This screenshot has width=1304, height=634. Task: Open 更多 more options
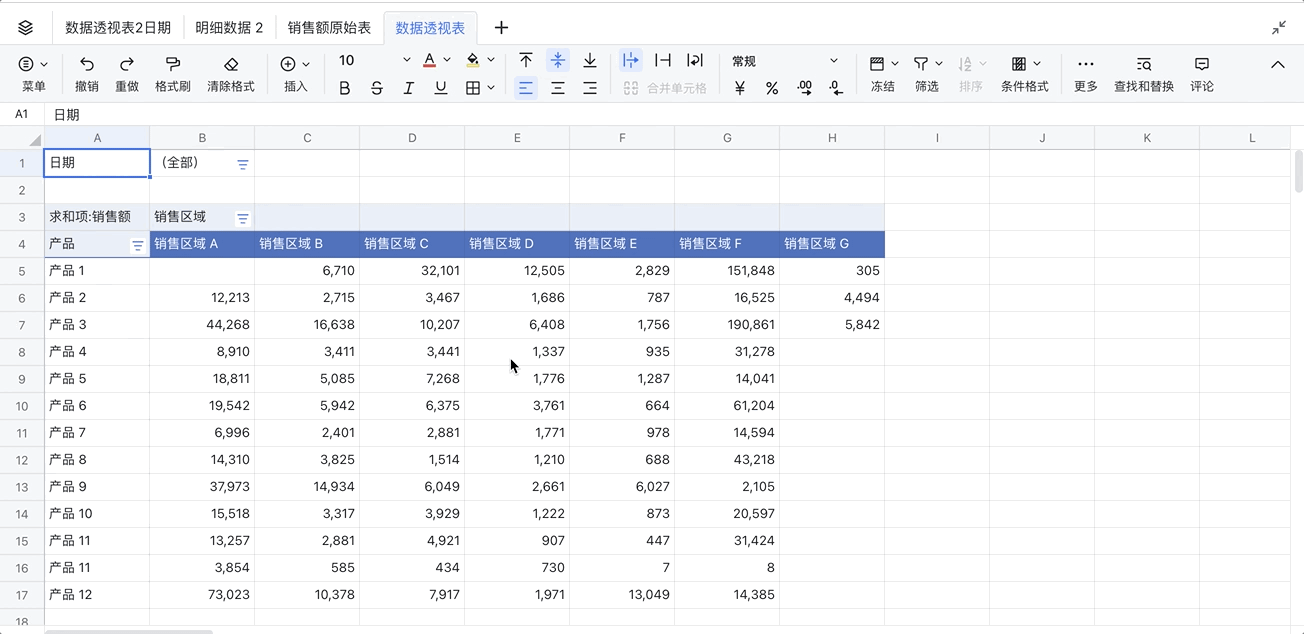tap(1086, 74)
